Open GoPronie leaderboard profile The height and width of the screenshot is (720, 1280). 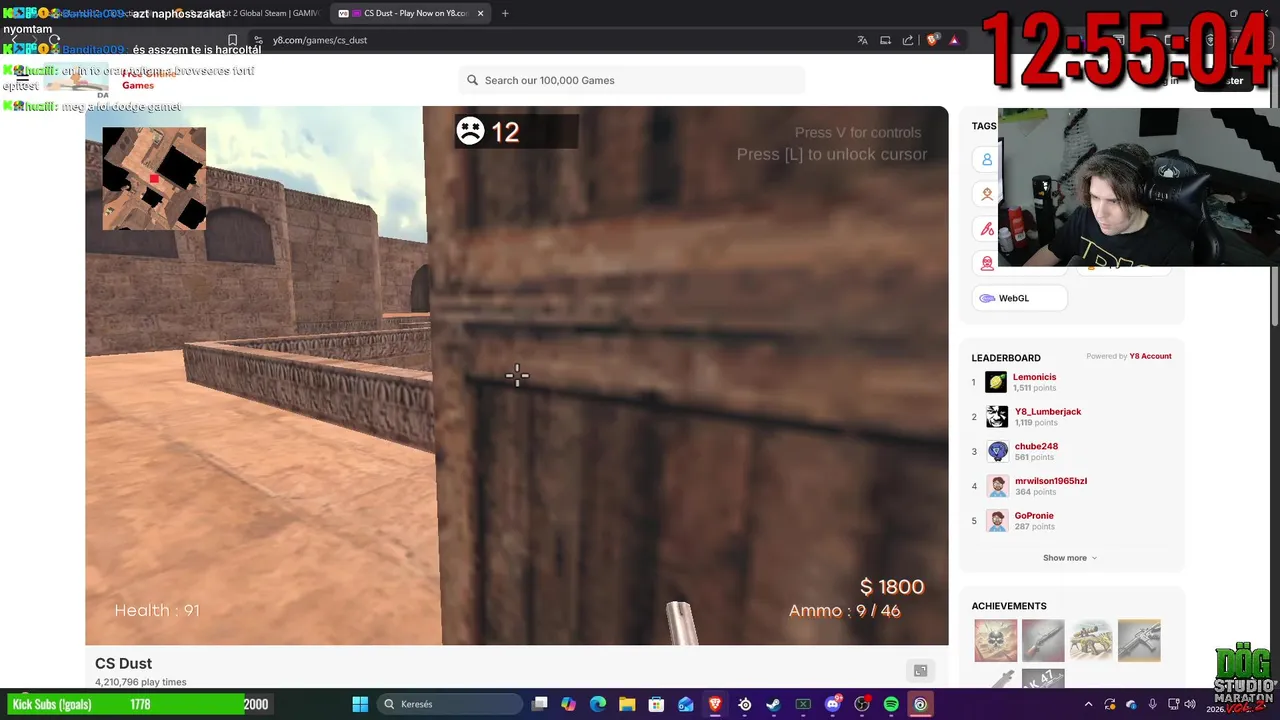(1034, 516)
